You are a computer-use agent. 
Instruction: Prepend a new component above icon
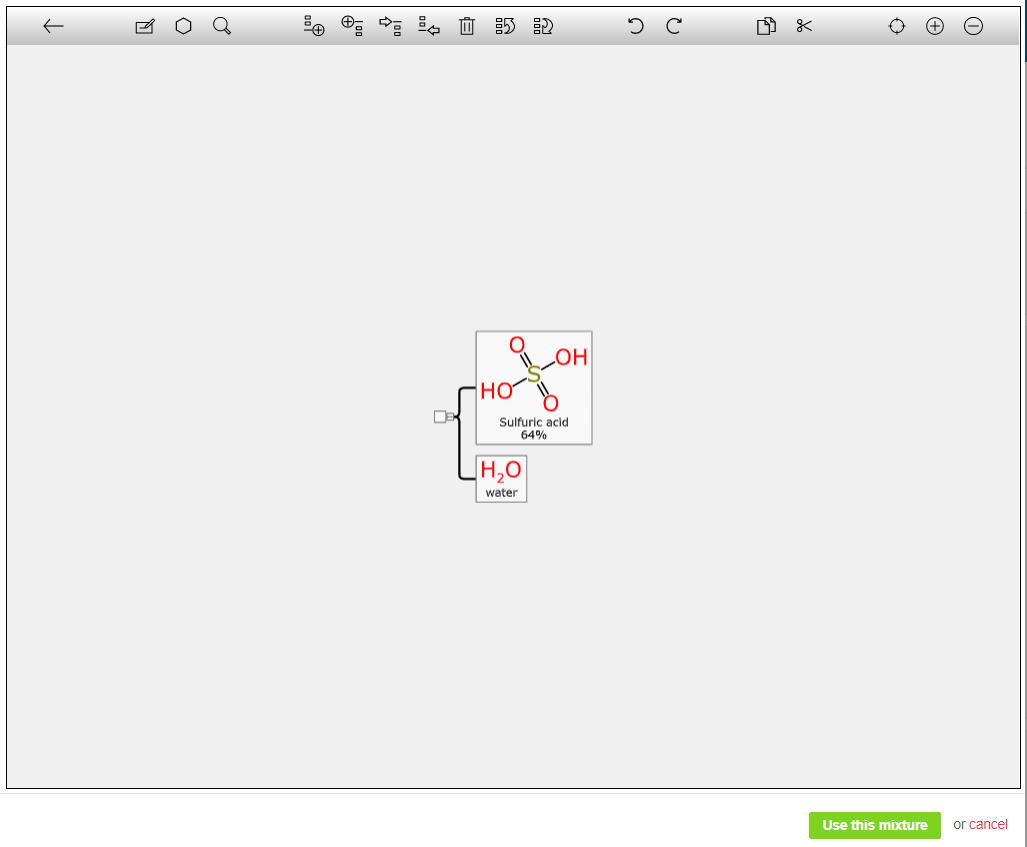(x=352, y=26)
